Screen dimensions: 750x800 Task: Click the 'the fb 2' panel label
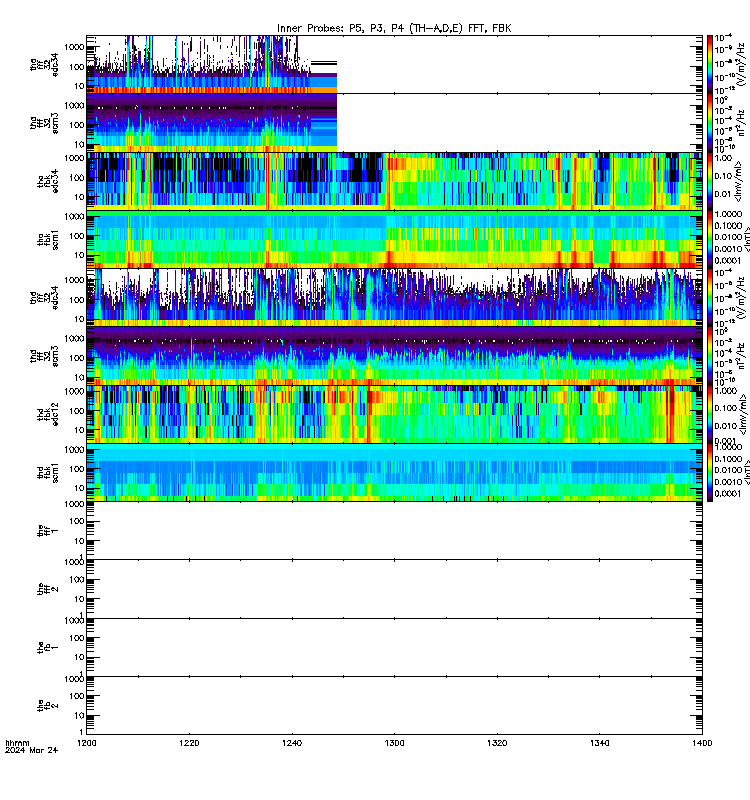(48, 706)
